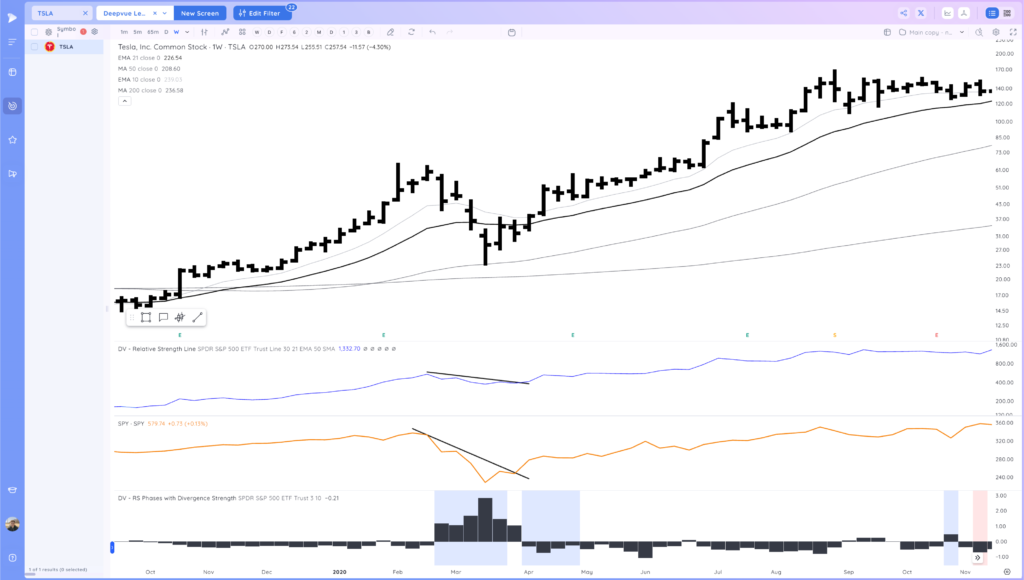Open the line chart view icon

pos(948,13)
